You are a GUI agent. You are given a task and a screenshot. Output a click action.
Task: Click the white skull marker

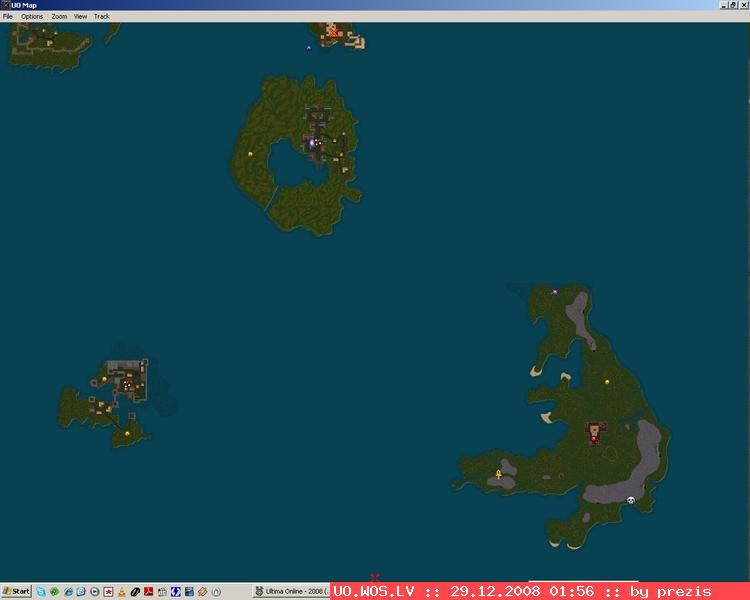click(x=630, y=500)
